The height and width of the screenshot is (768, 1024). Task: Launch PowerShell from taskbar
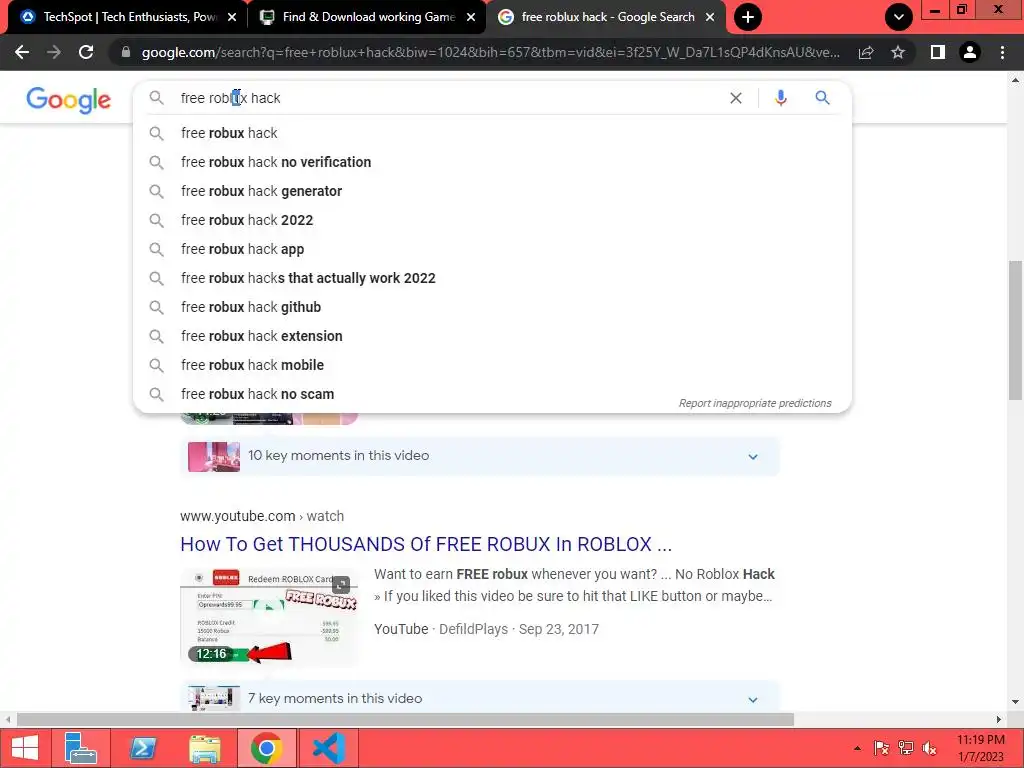(x=142, y=748)
